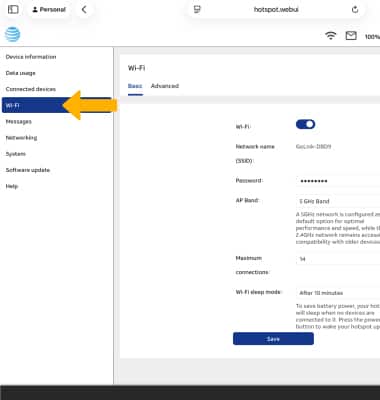Click the Password input field
Screen dimensions: 380x400
pyautogui.click(x=338, y=181)
